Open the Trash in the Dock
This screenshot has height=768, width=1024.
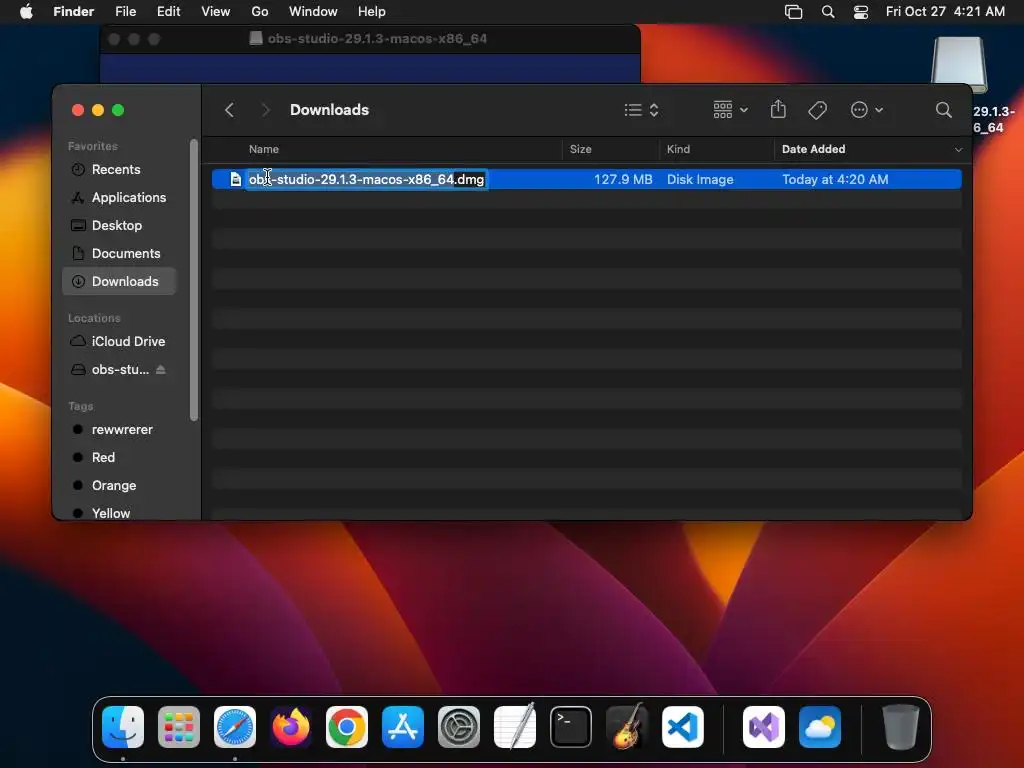point(901,727)
